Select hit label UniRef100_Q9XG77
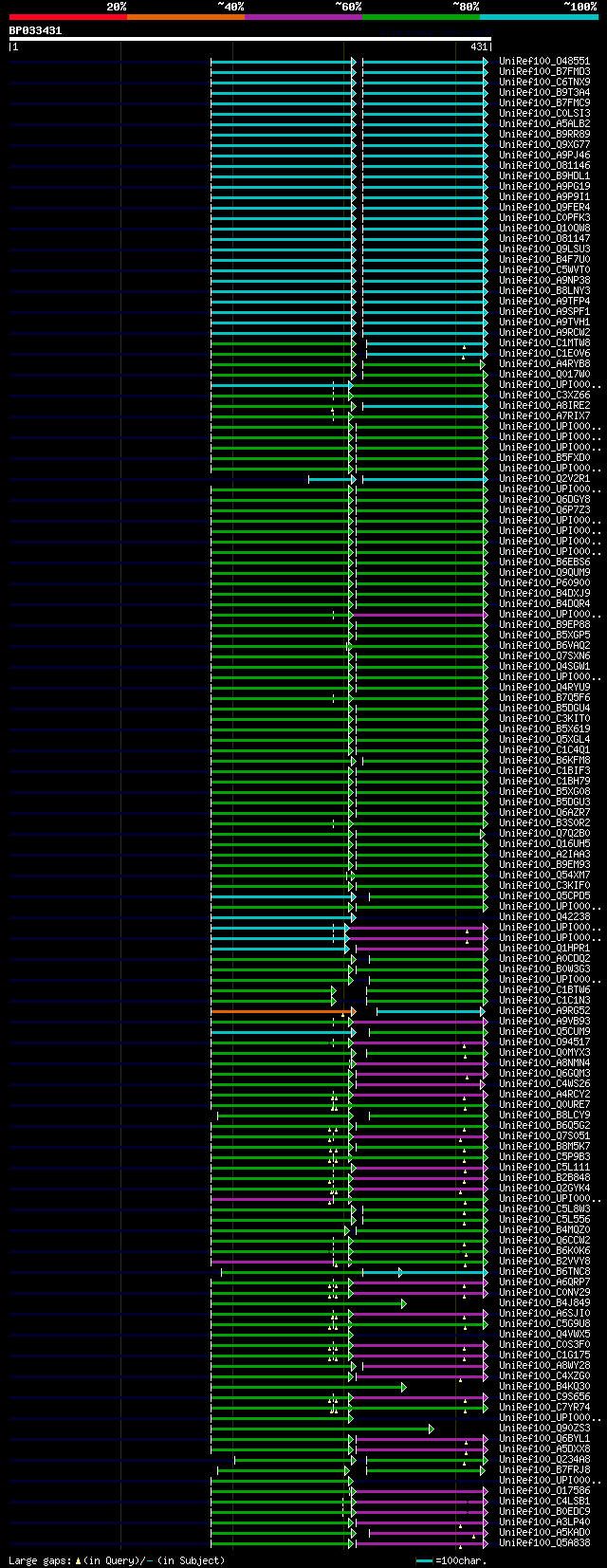This screenshot has width=607, height=1568. pyautogui.click(x=544, y=145)
